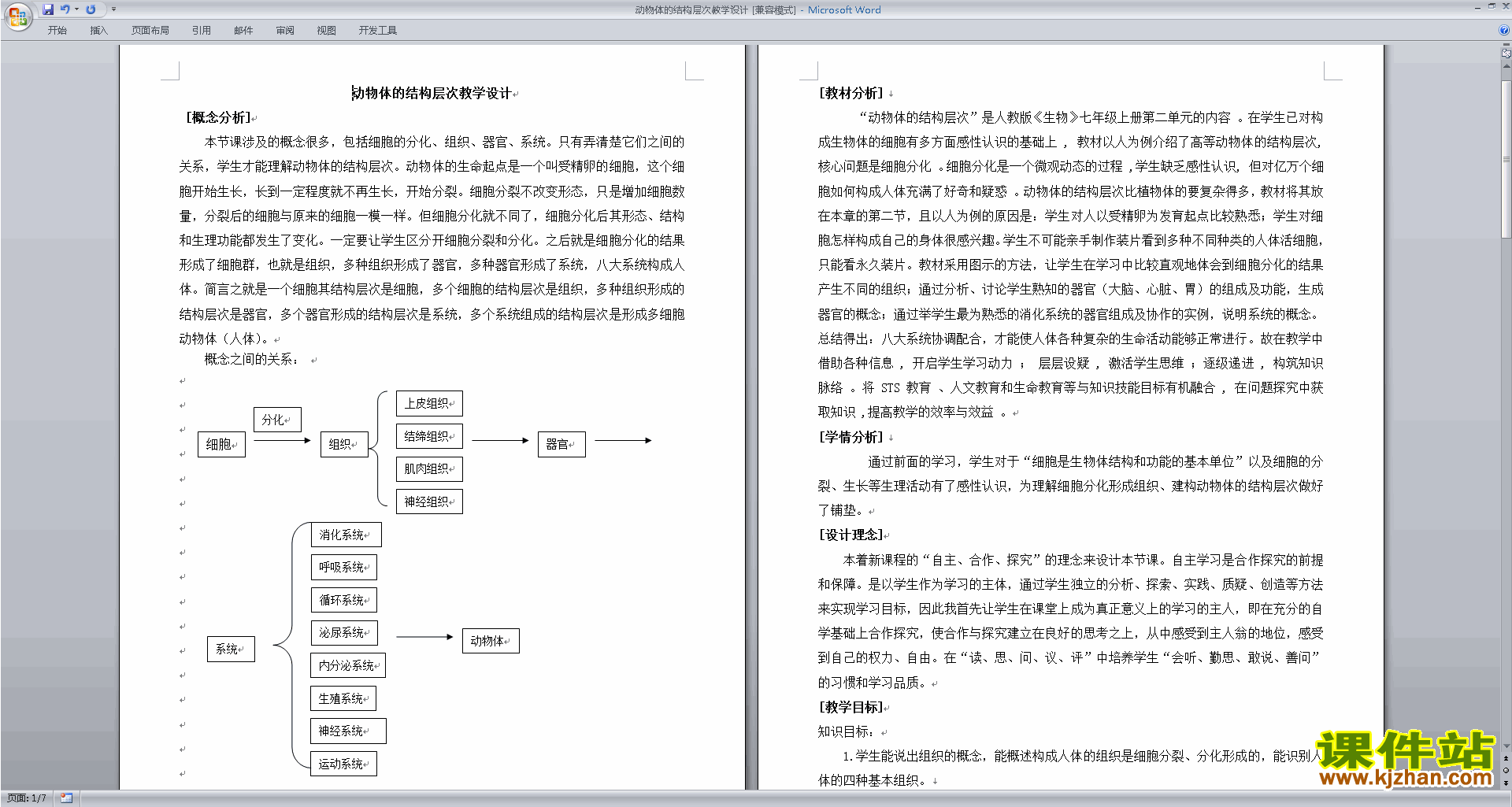Click the 泌尿系统 text box
The height and width of the screenshot is (807, 1512).
point(344,633)
